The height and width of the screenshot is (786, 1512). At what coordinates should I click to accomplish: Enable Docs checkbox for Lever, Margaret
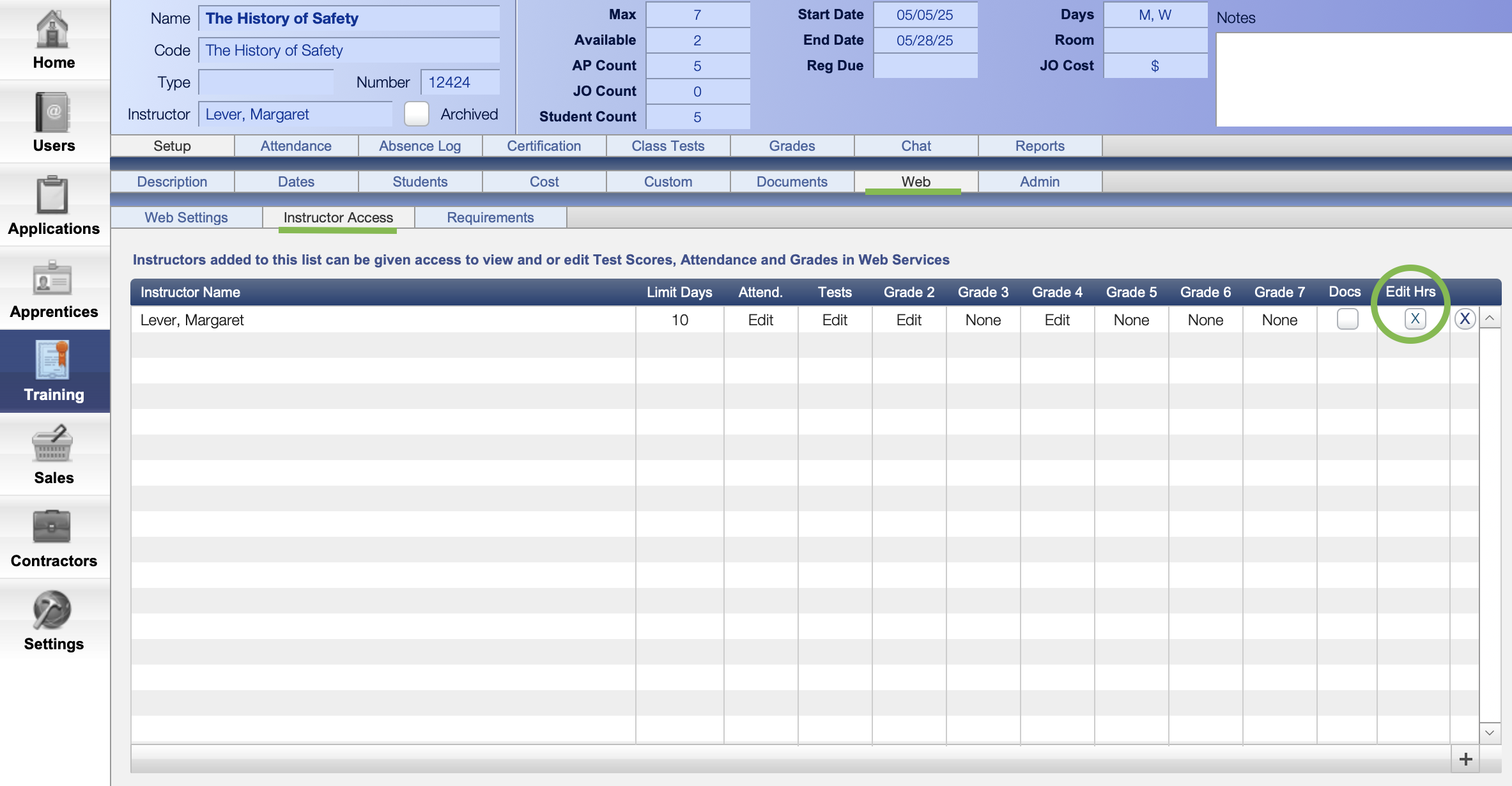(1347, 319)
